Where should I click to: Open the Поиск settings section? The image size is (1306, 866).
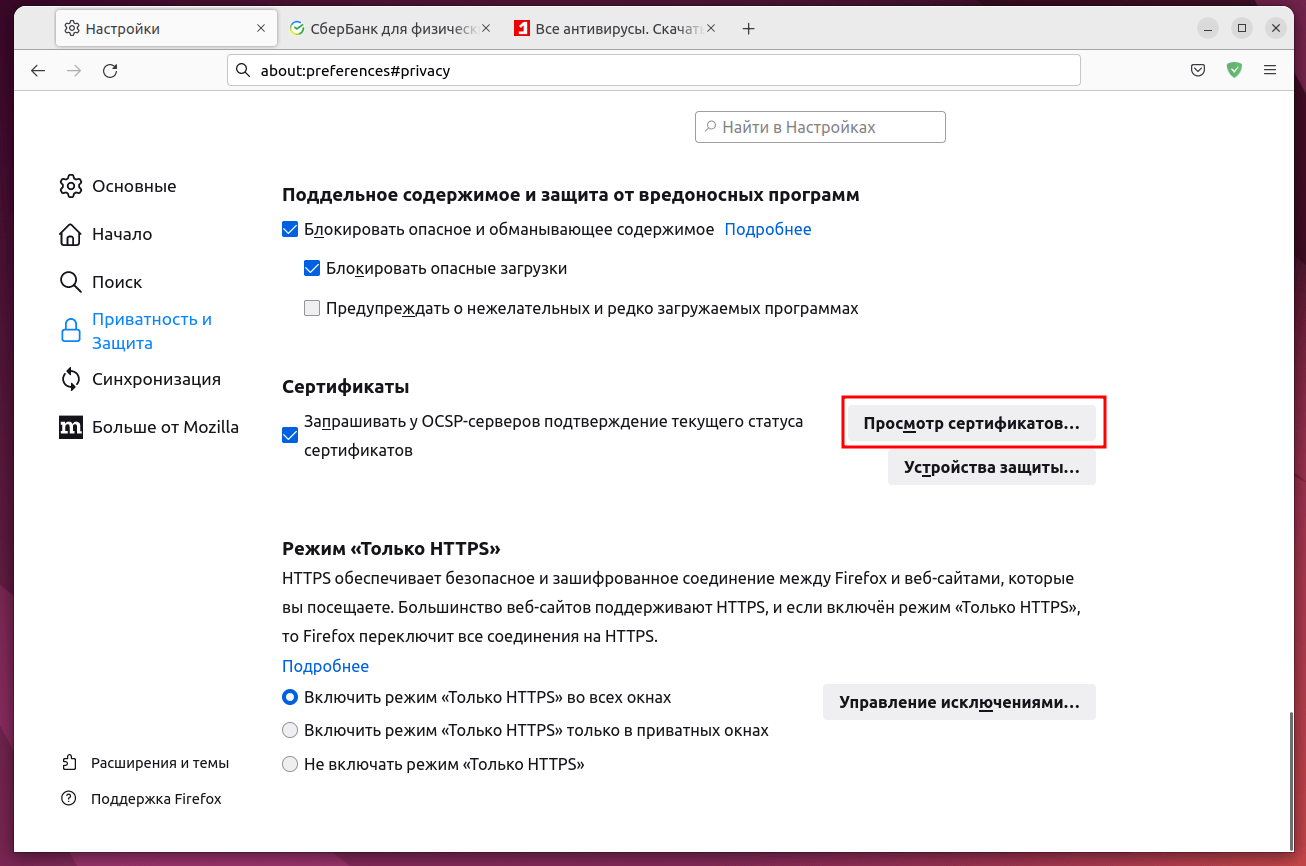point(117,282)
